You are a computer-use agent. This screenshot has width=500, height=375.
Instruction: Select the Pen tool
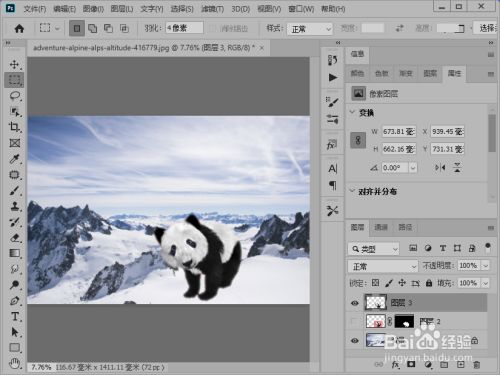pyautogui.click(x=14, y=301)
